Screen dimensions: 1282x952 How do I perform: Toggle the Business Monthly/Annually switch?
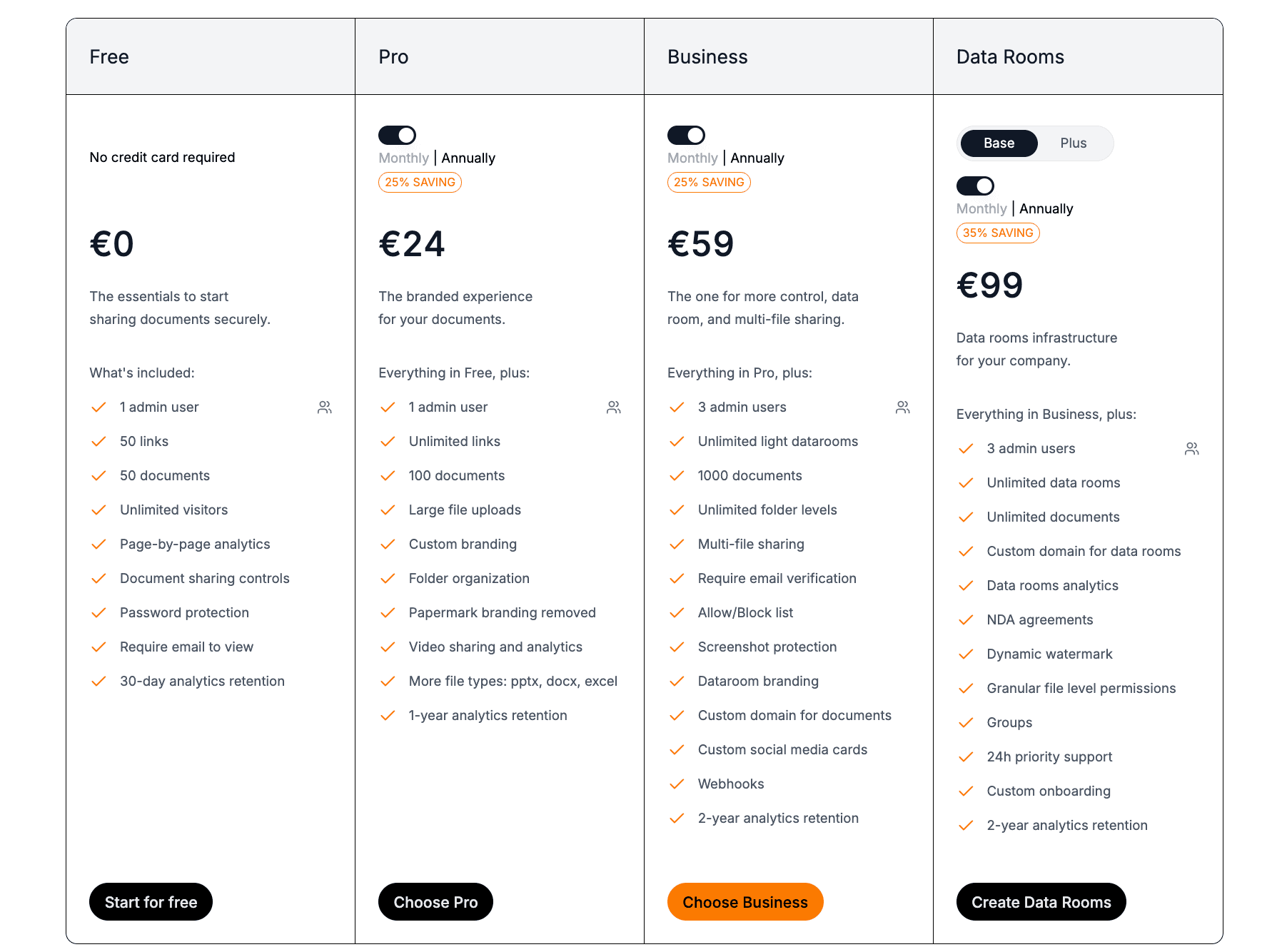coord(687,135)
